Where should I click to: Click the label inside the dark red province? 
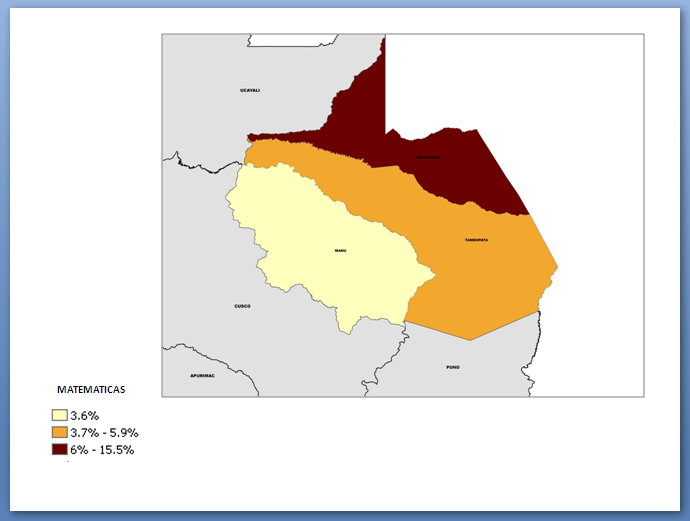(x=427, y=157)
